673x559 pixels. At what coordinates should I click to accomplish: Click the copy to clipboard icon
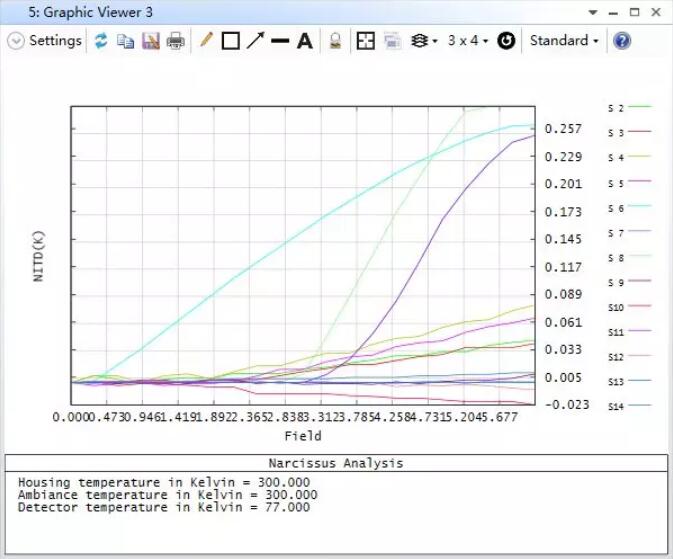pyautogui.click(x=125, y=41)
